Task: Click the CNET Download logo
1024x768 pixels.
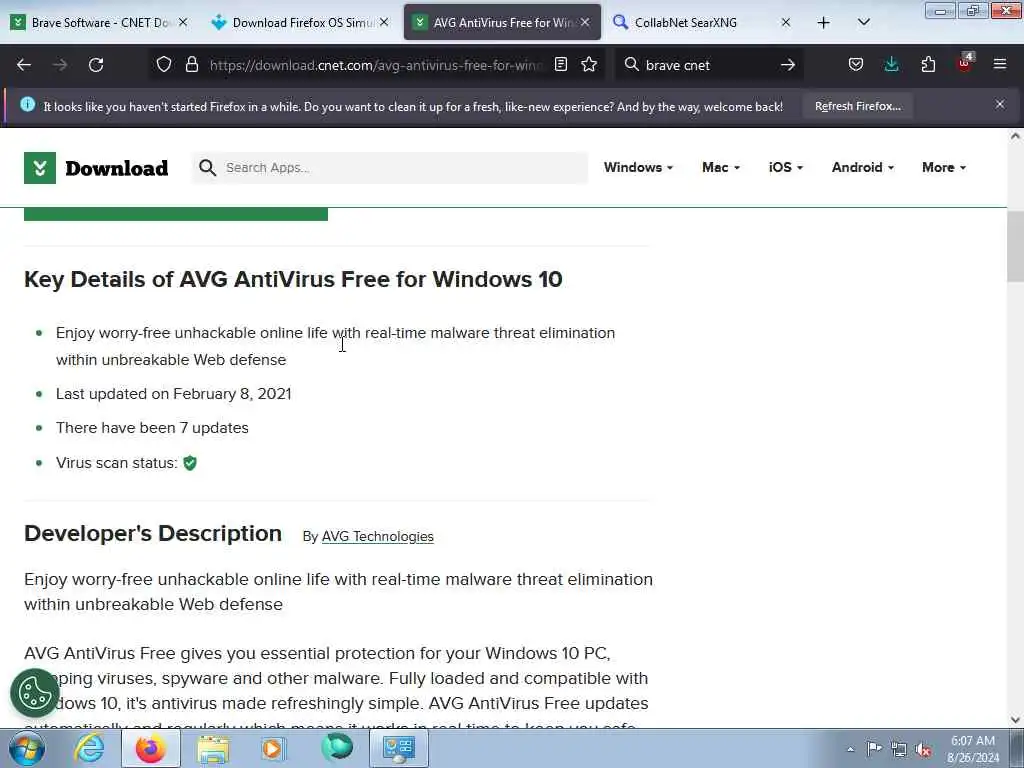Action: (96, 168)
